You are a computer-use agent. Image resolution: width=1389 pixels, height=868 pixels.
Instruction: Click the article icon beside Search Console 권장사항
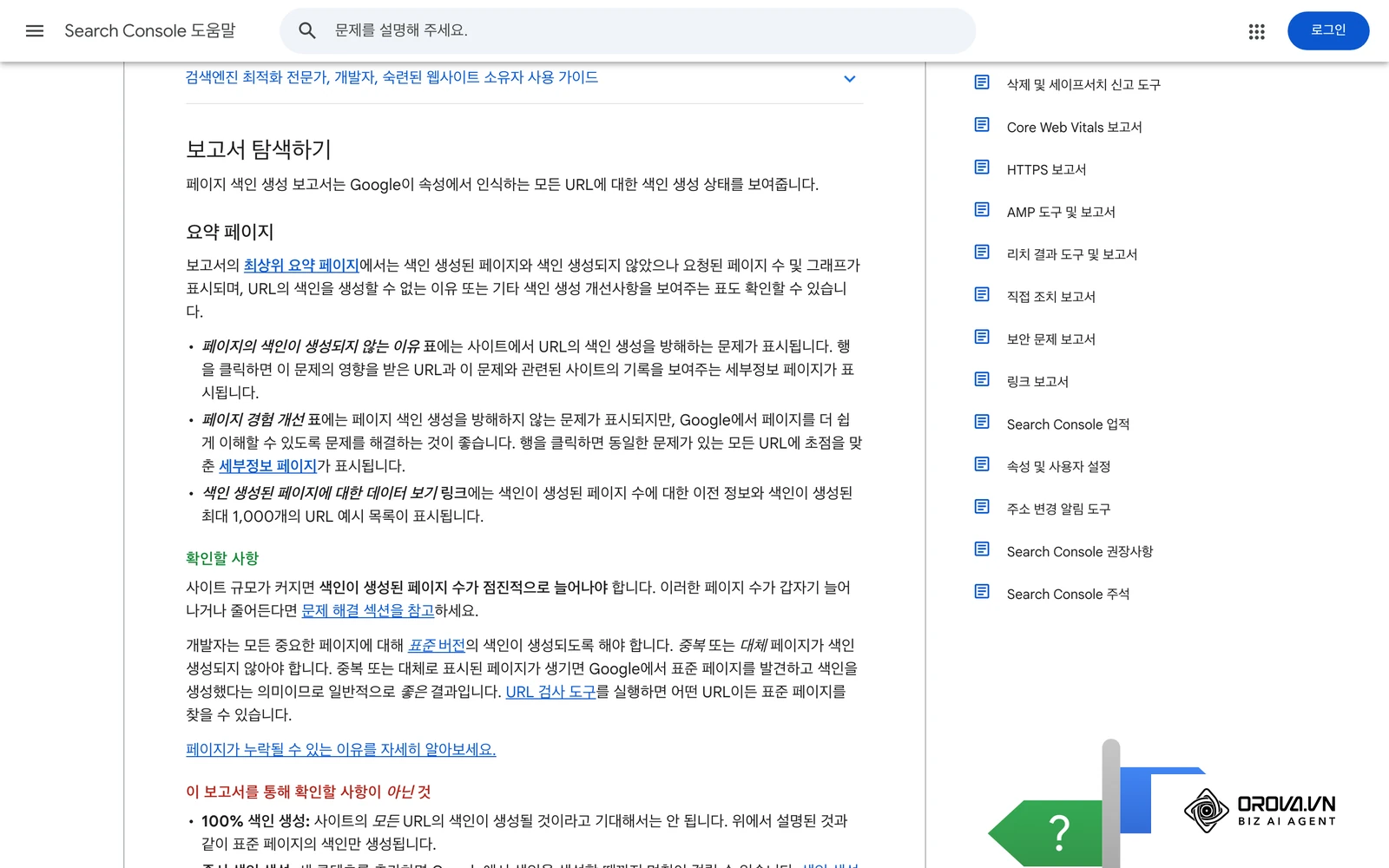pos(982,550)
